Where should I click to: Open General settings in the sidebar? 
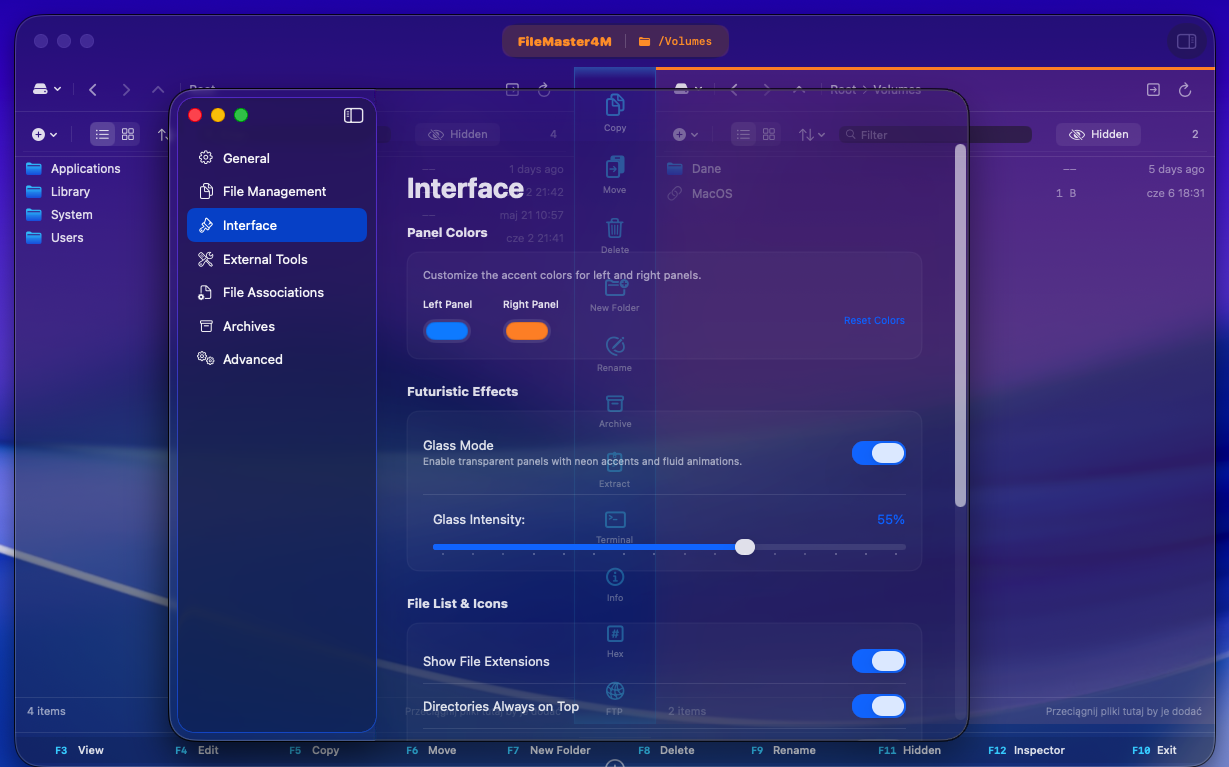277,158
